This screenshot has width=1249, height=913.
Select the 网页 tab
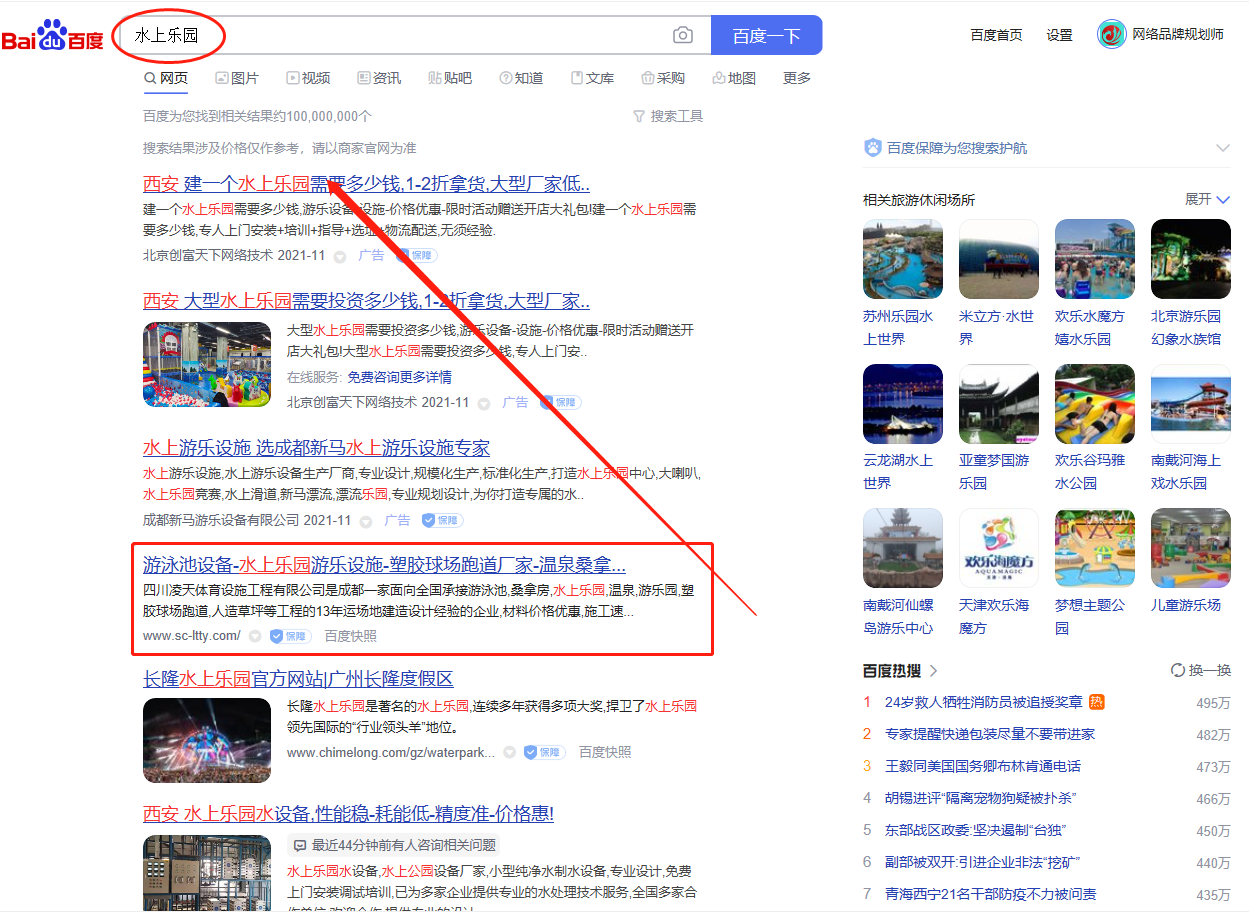(166, 78)
